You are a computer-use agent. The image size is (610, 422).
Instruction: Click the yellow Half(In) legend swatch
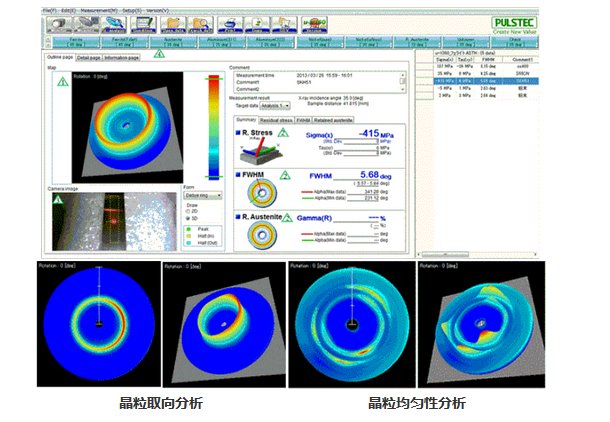(189, 236)
